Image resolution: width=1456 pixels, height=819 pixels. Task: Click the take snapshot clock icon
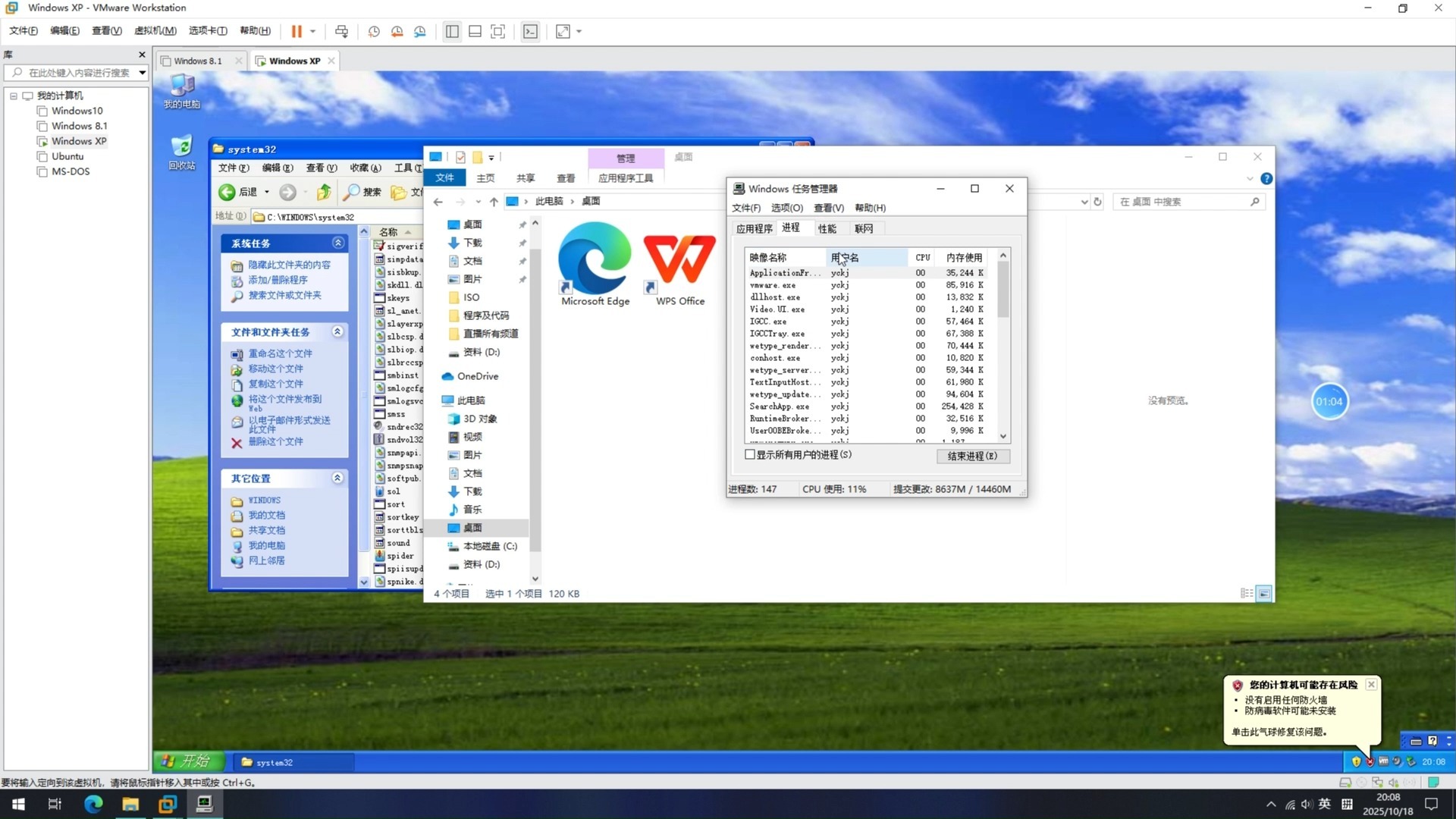point(374,31)
